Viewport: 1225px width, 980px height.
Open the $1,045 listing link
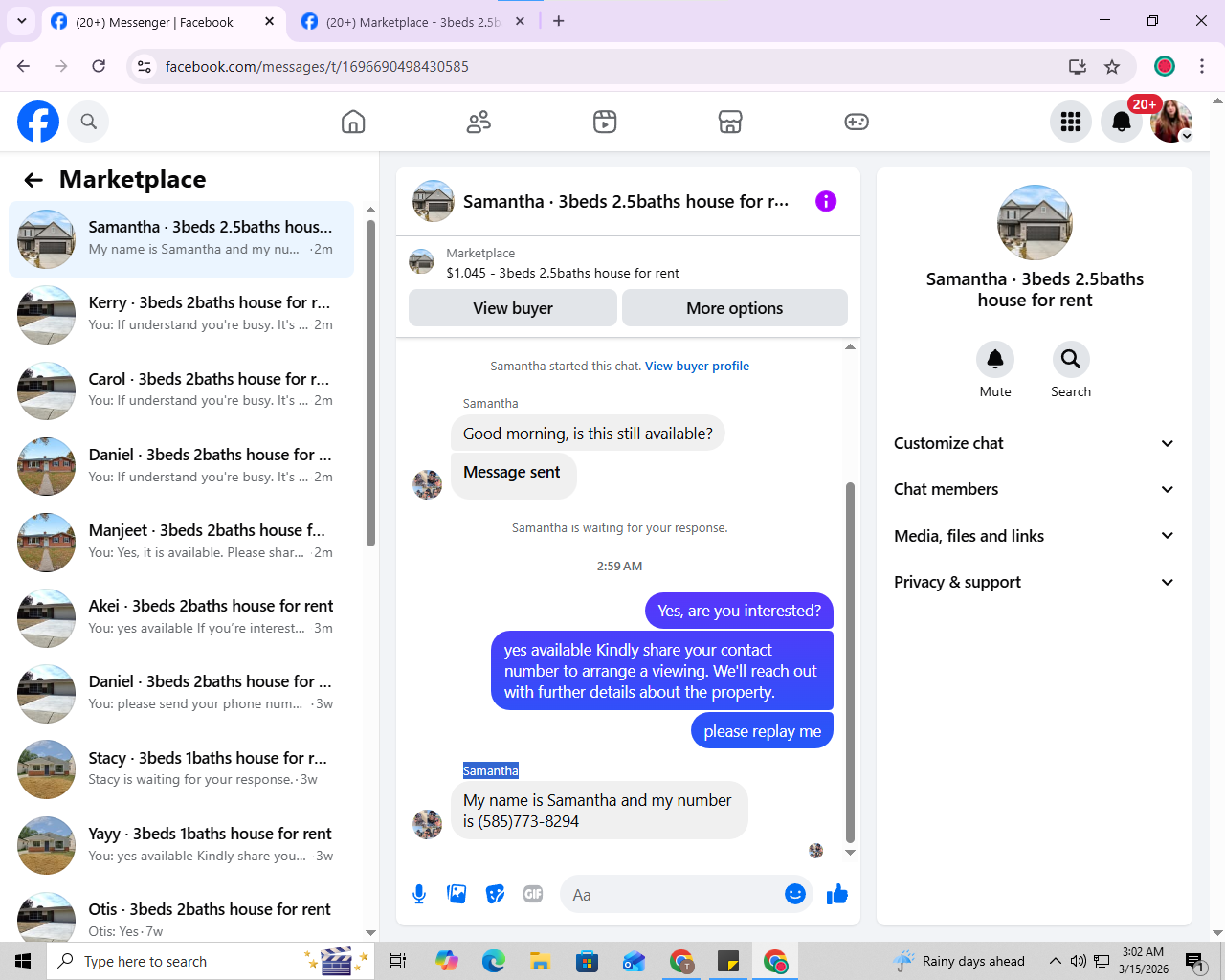coord(563,273)
